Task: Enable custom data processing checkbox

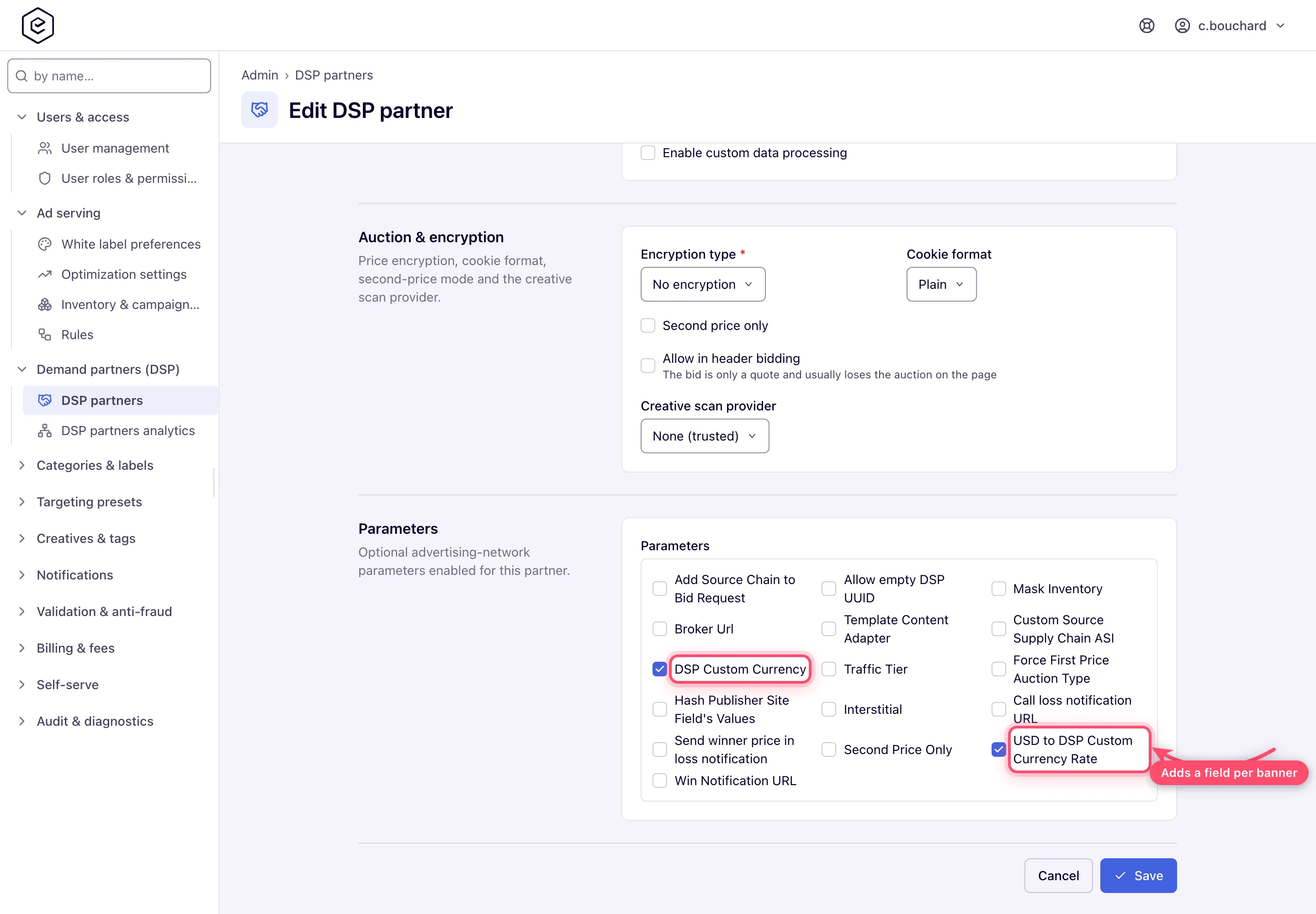Action: click(647, 153)
